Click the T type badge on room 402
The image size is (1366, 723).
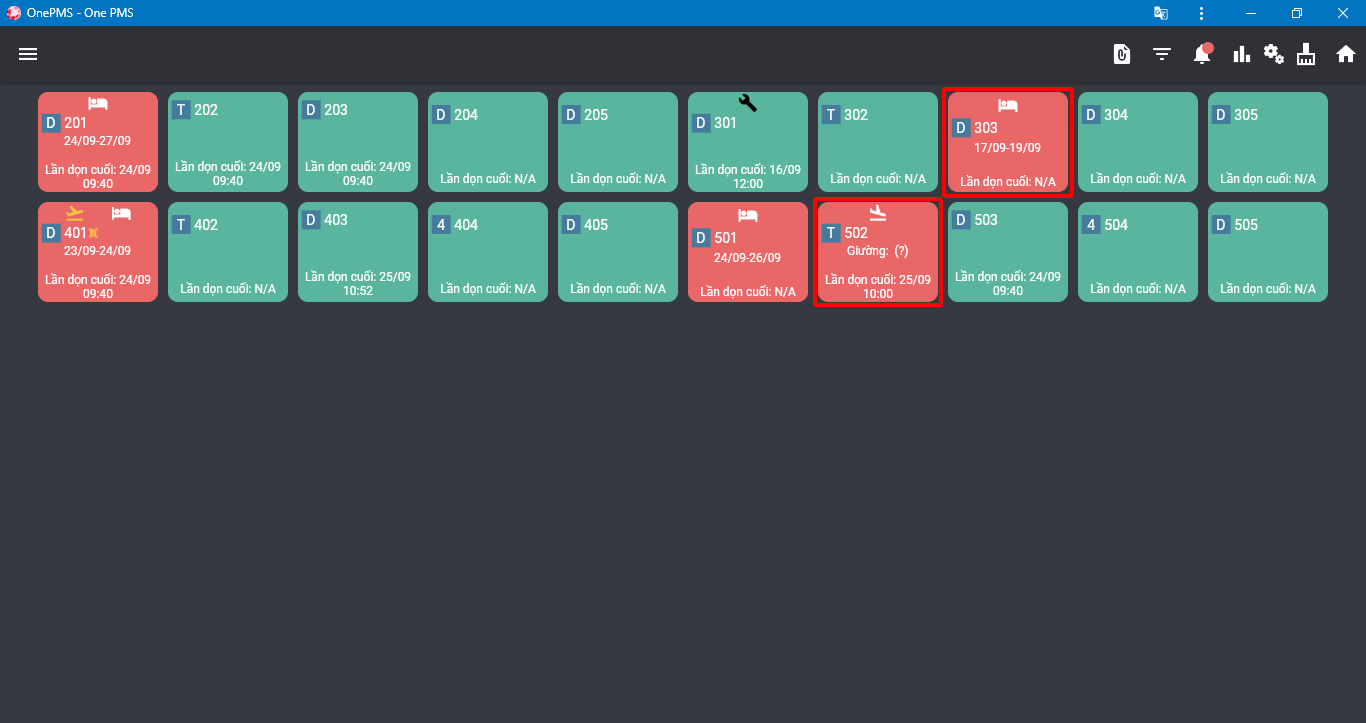click(x=181, y=225)
